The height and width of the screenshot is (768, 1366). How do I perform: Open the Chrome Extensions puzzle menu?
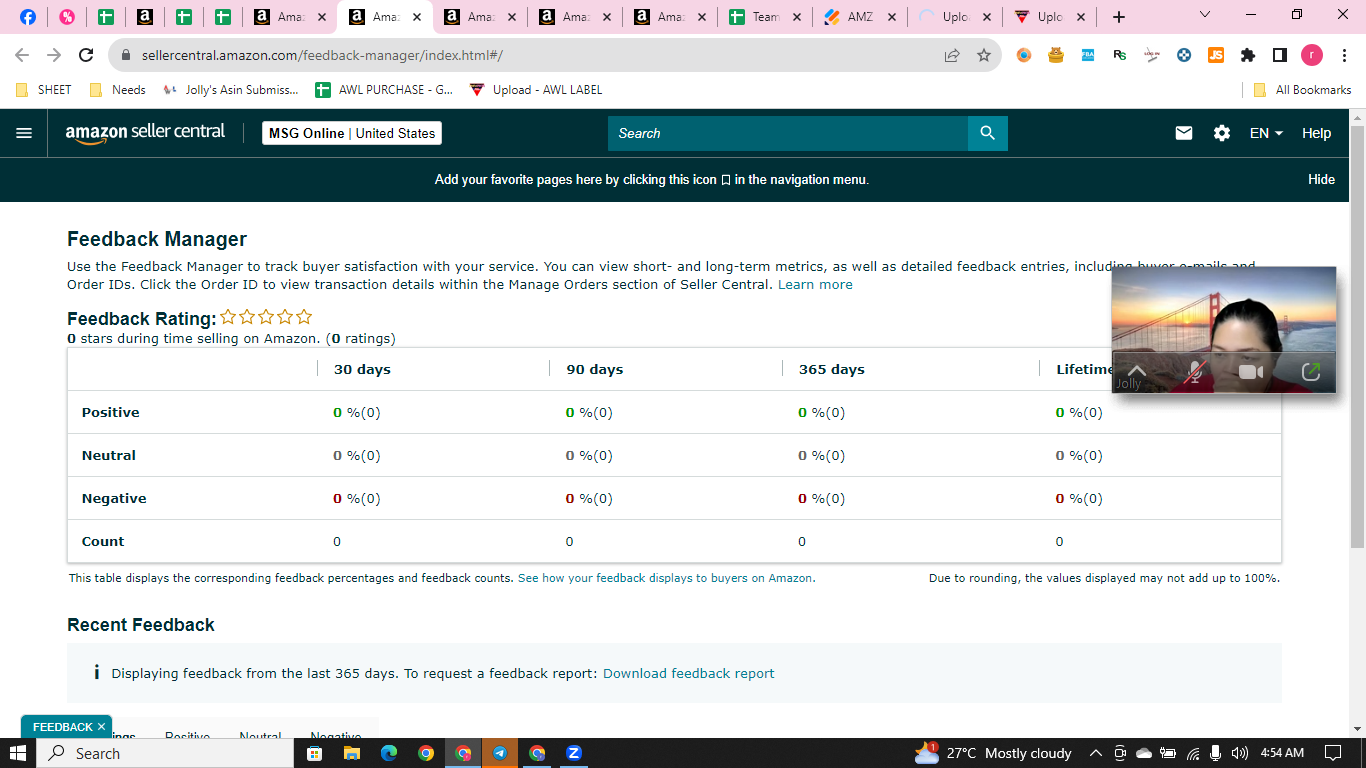[x=1248, y=55]
